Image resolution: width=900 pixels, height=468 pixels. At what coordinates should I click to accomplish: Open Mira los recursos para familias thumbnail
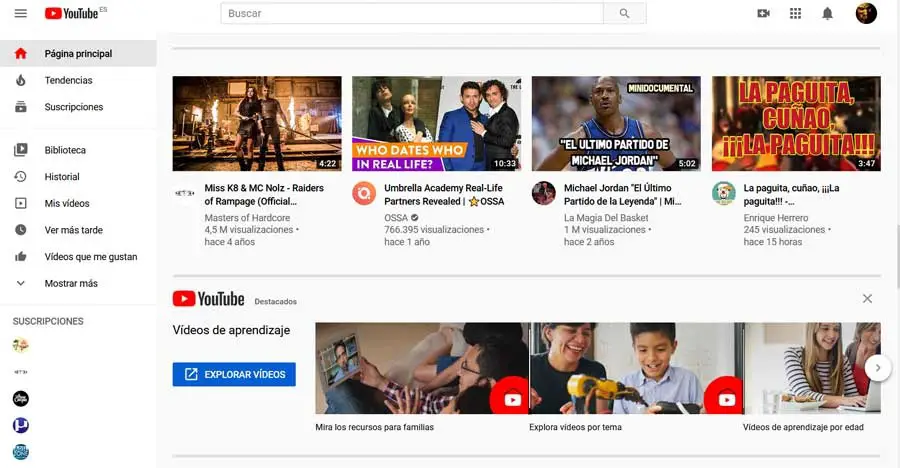coord(422,368)
